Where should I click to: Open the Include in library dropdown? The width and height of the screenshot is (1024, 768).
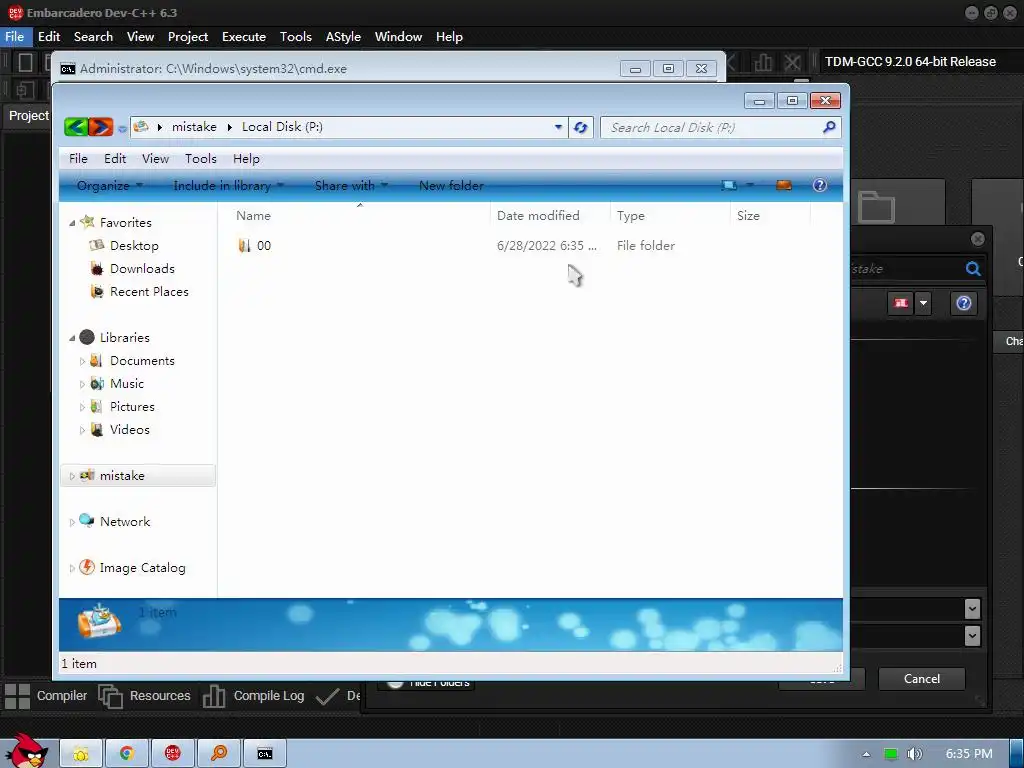[229, 185]
